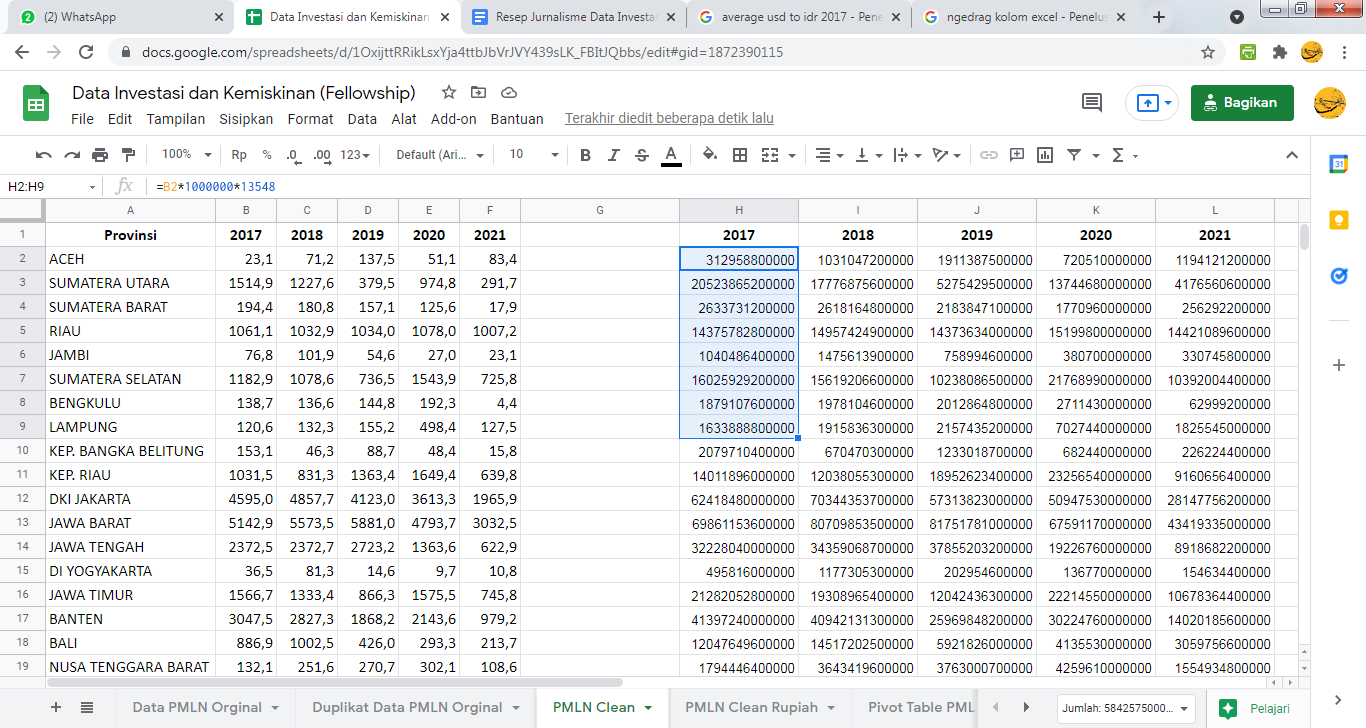Open the Sisipkan menu

click(x=246, y=119)
